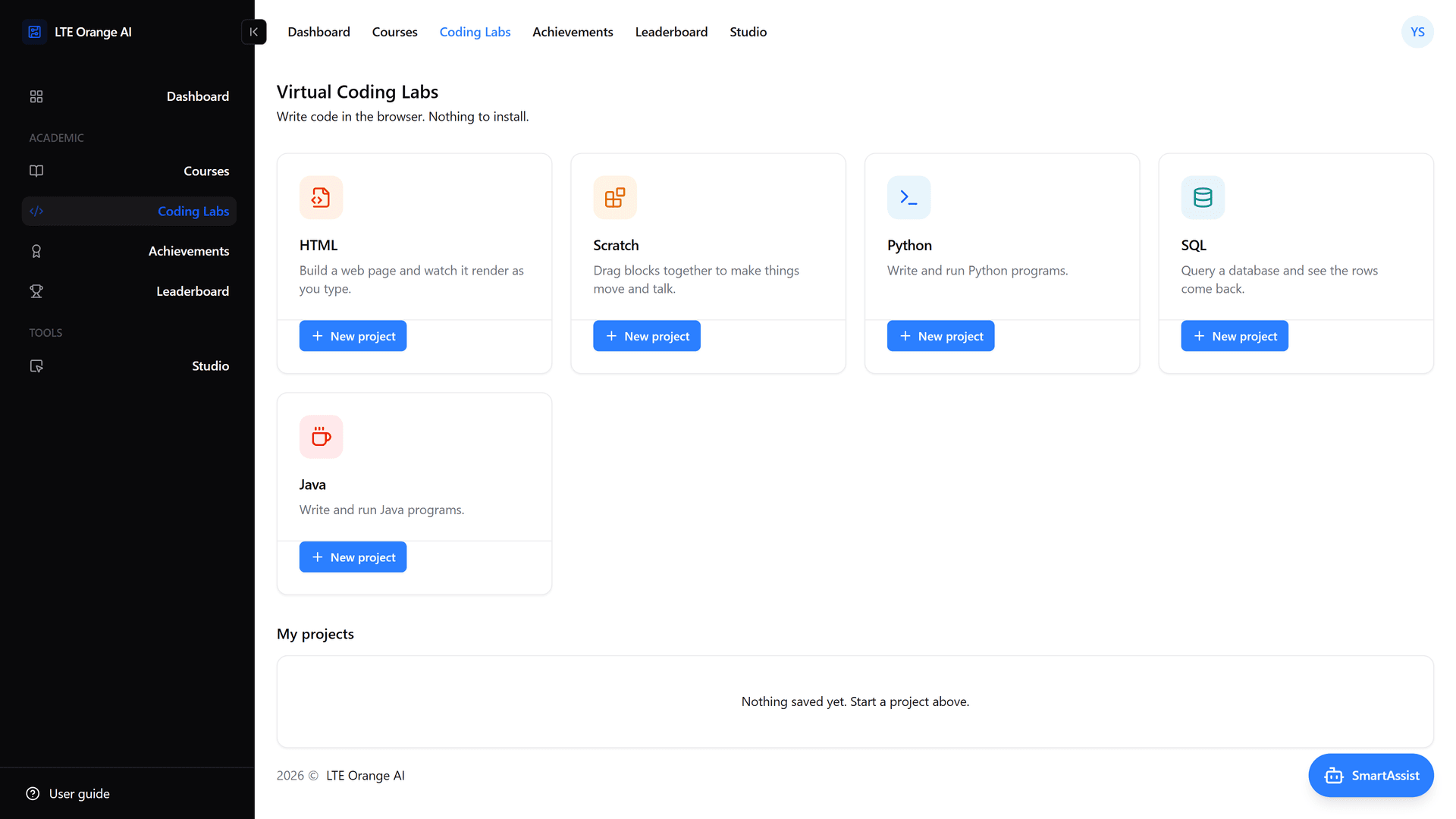
Task: Click the SmartAssist robot icon
Action: point(1334,776)
